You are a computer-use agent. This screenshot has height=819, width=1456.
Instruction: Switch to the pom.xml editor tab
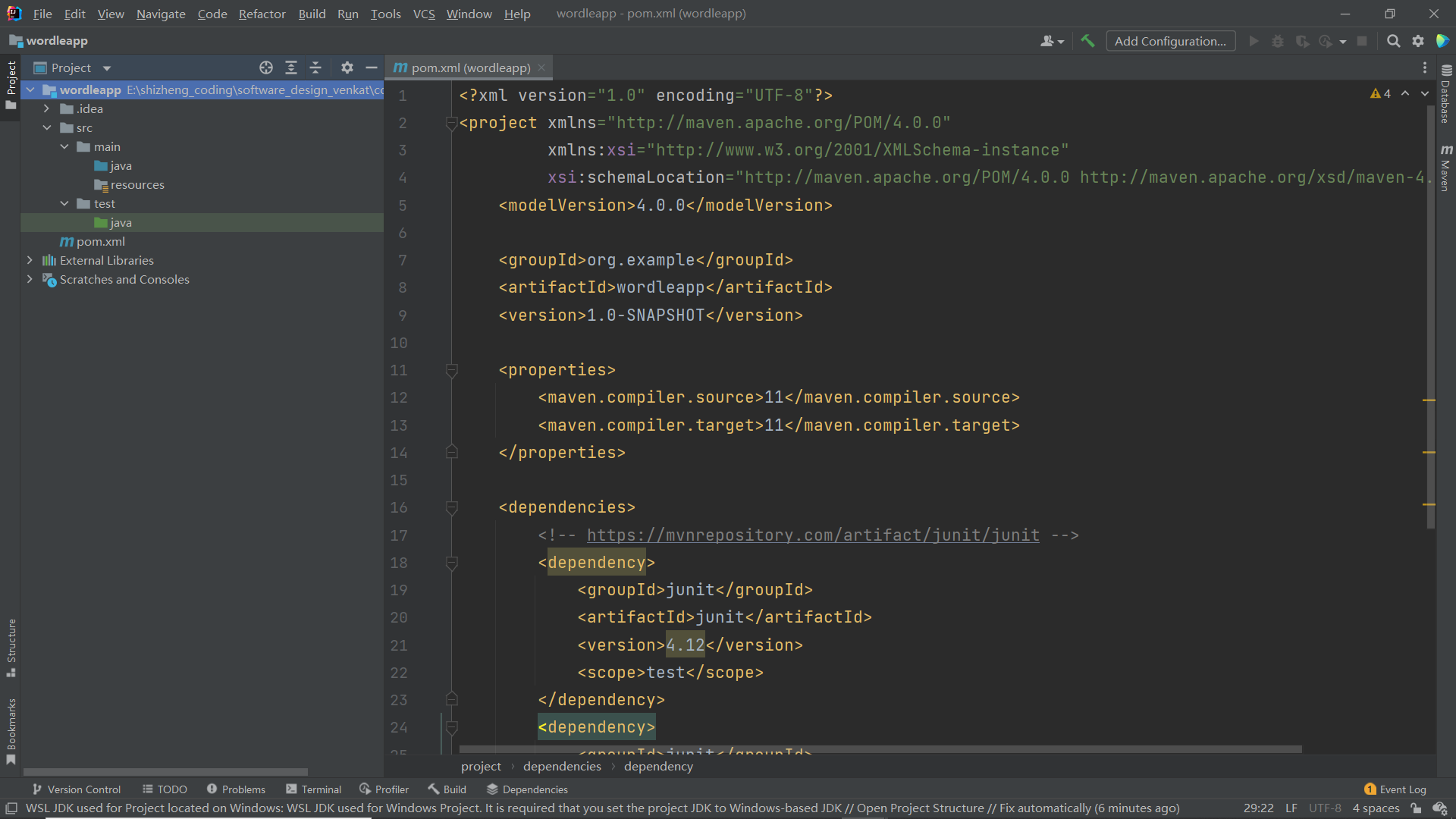click(464, 67)
